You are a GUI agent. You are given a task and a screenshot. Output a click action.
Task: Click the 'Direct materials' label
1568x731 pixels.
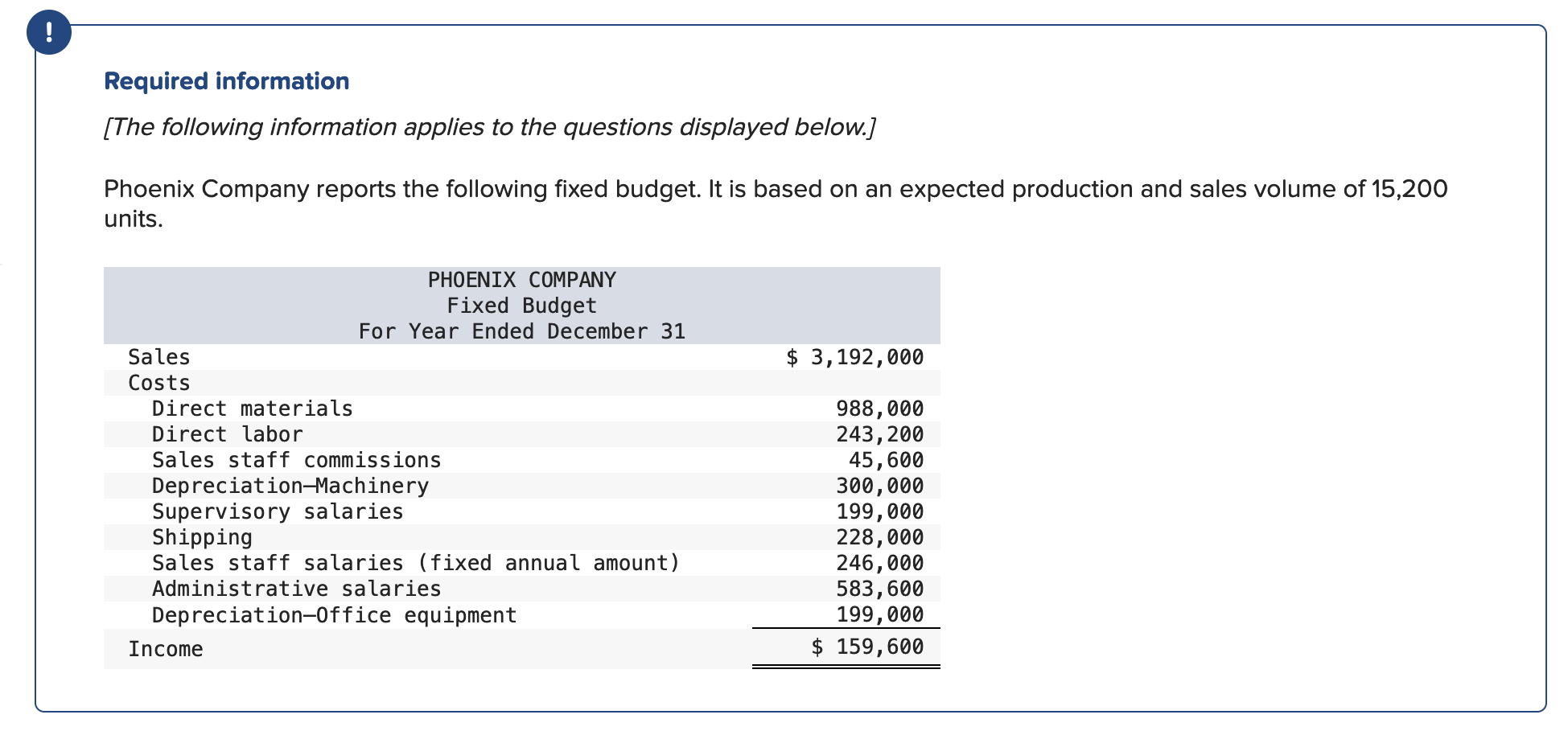tap(253, 409)
